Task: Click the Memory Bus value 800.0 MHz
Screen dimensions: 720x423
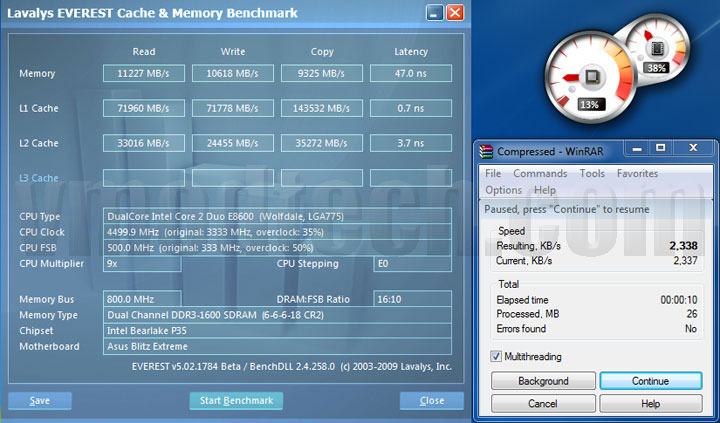Action: point(142,299)
